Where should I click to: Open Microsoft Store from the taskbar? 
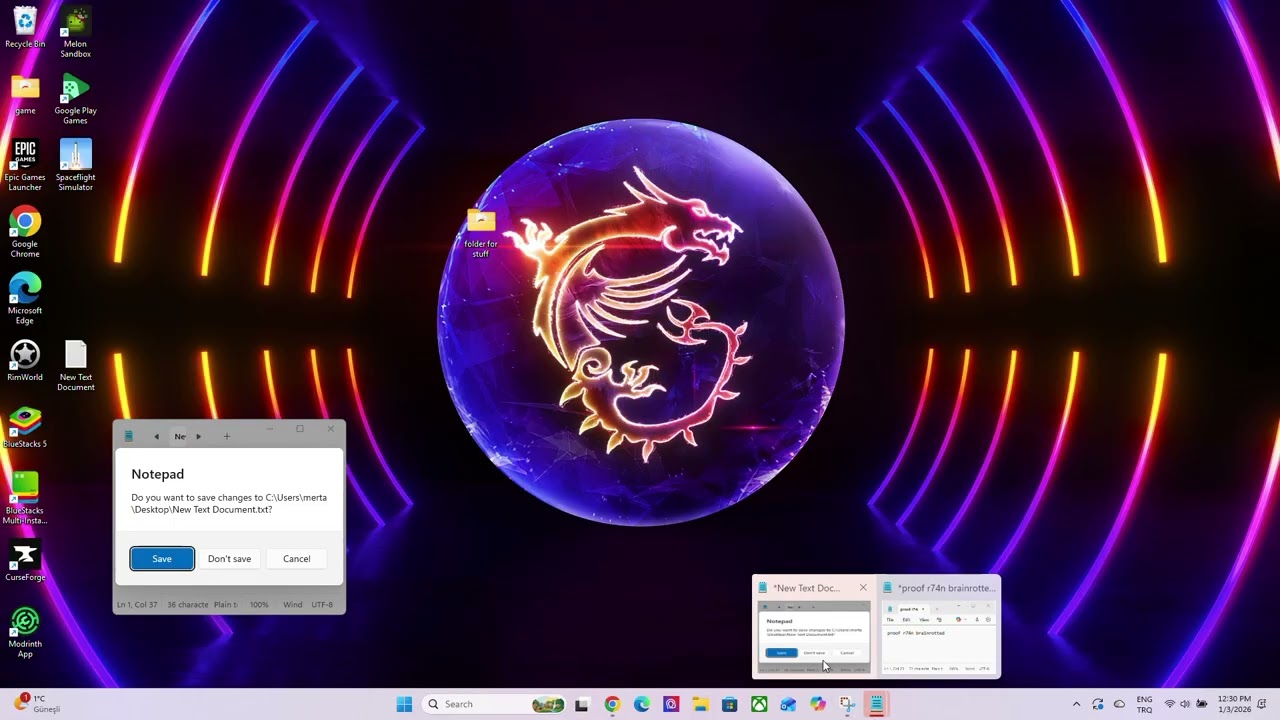(x=729, y=704)
